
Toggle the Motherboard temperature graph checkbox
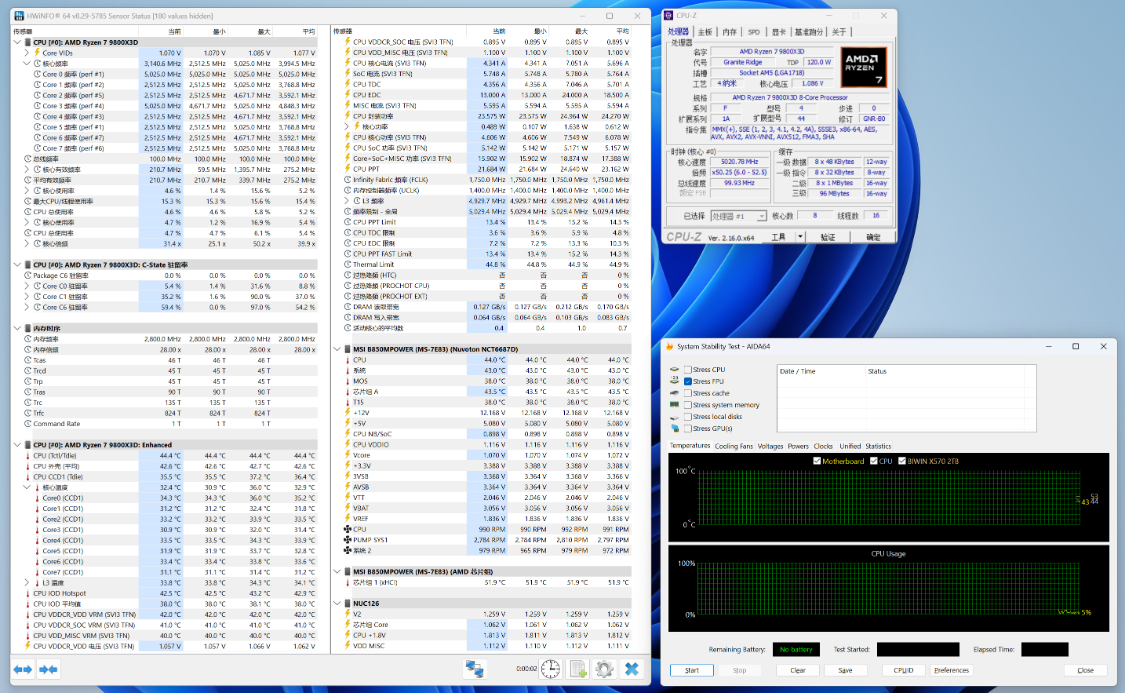816,461
